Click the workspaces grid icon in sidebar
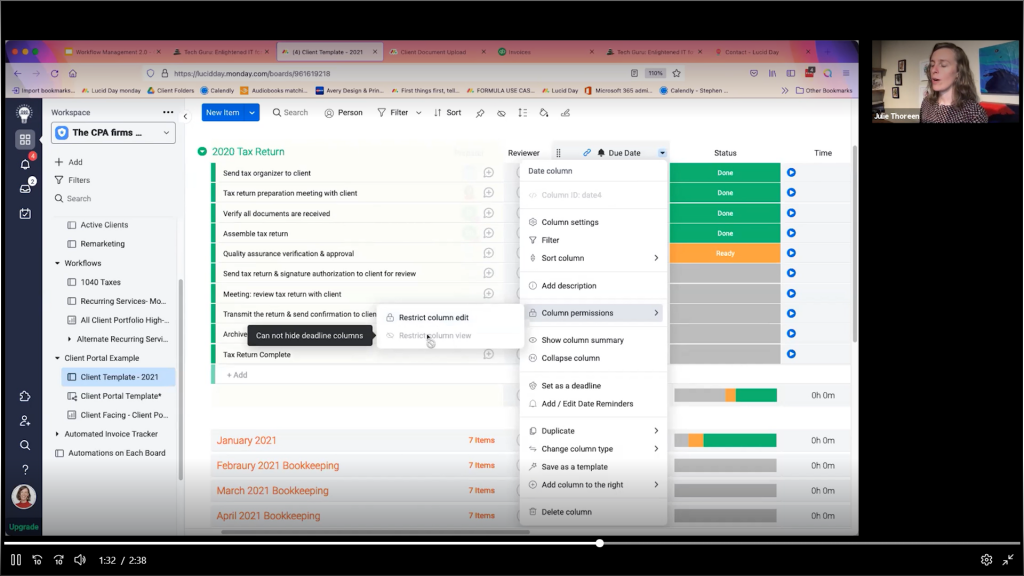 [x=25, y=139]
